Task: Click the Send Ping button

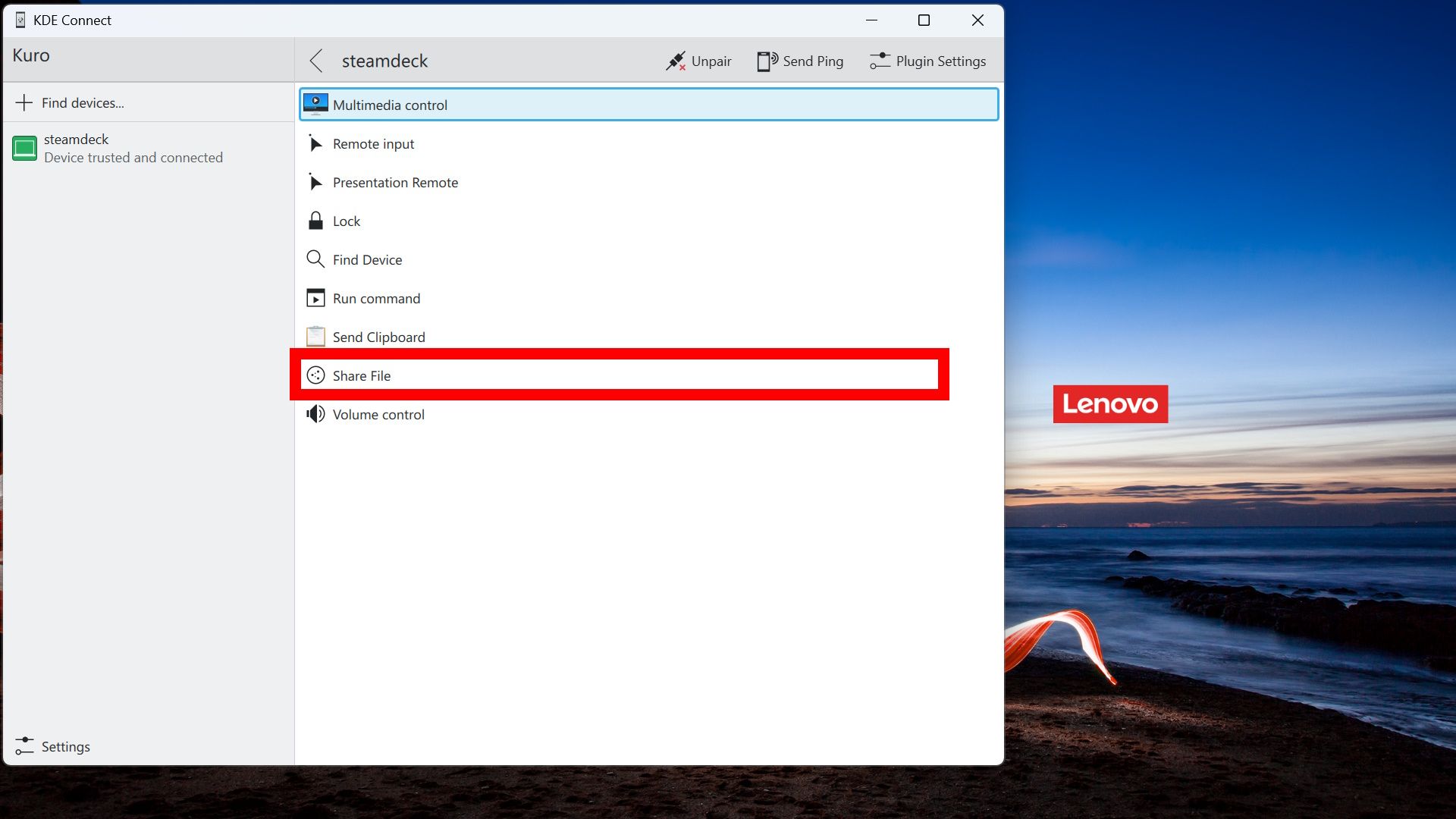Action: (x=800, y=61)
